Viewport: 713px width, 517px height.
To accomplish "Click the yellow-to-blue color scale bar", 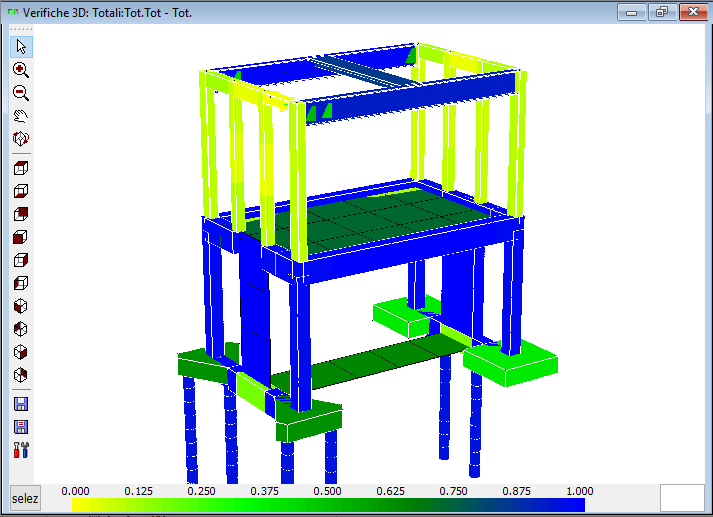I will [328, 505].
